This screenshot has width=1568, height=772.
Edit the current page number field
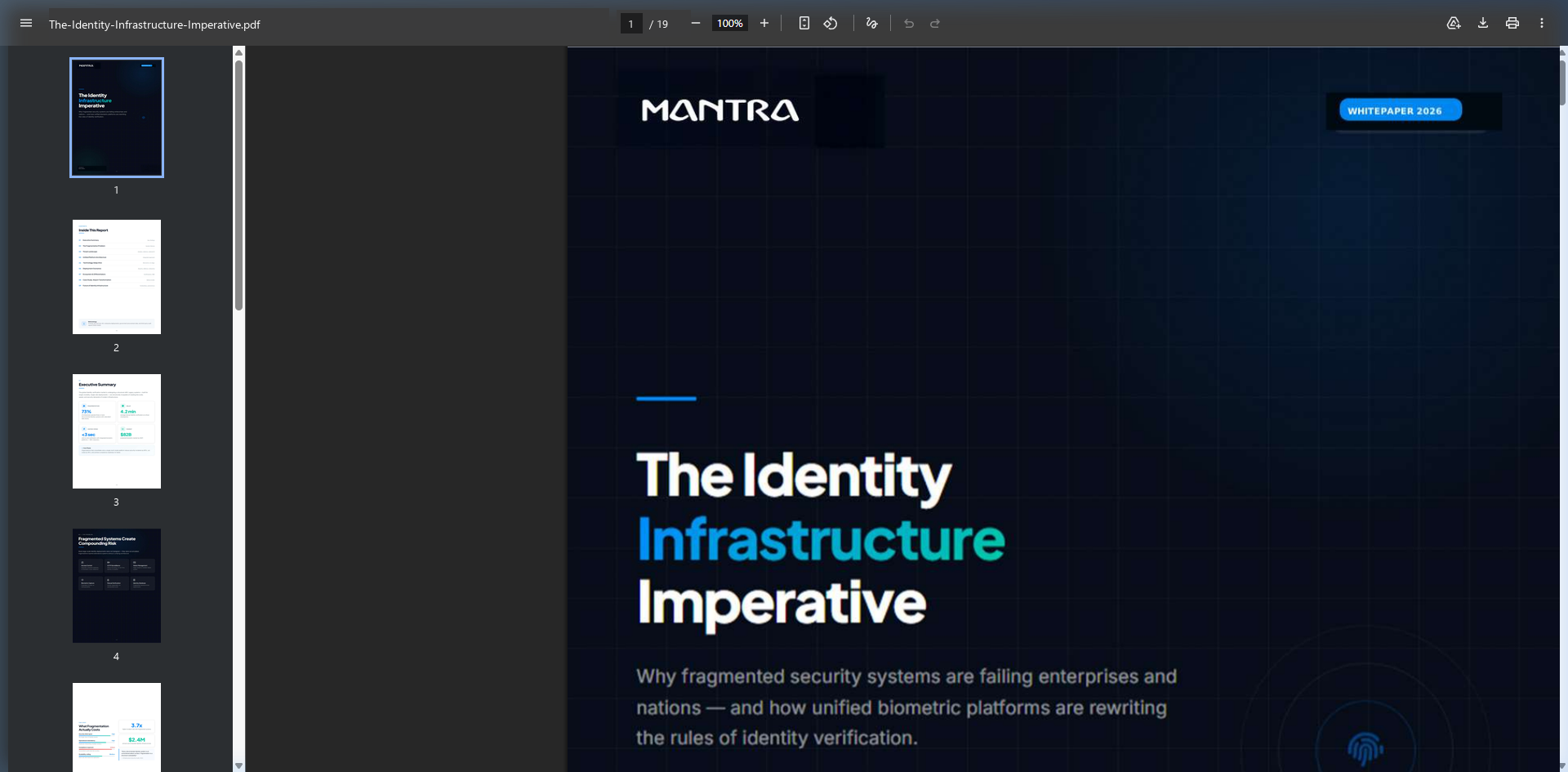point(631,24)
